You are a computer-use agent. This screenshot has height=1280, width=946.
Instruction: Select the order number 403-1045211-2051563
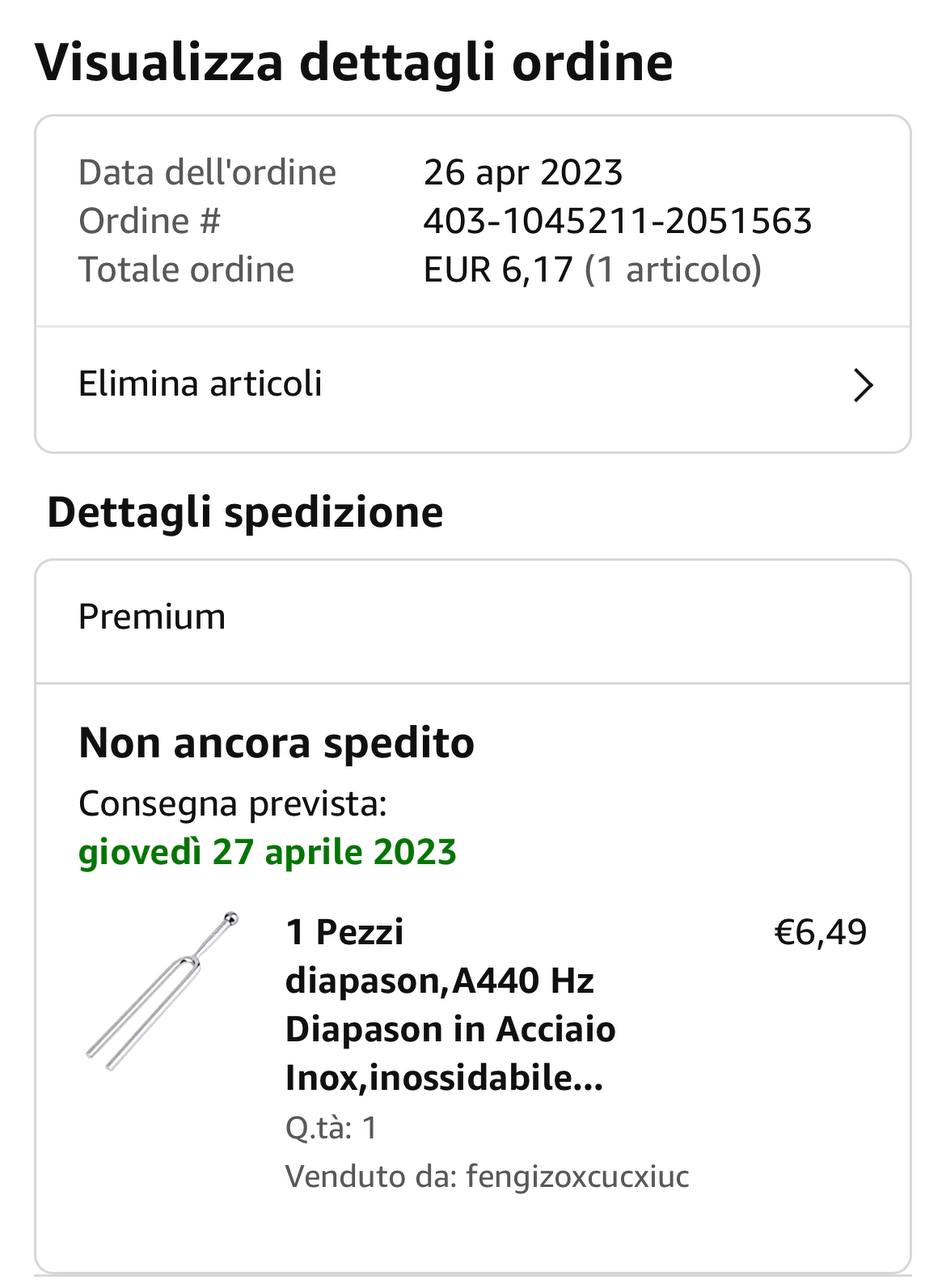pos(617,221)
